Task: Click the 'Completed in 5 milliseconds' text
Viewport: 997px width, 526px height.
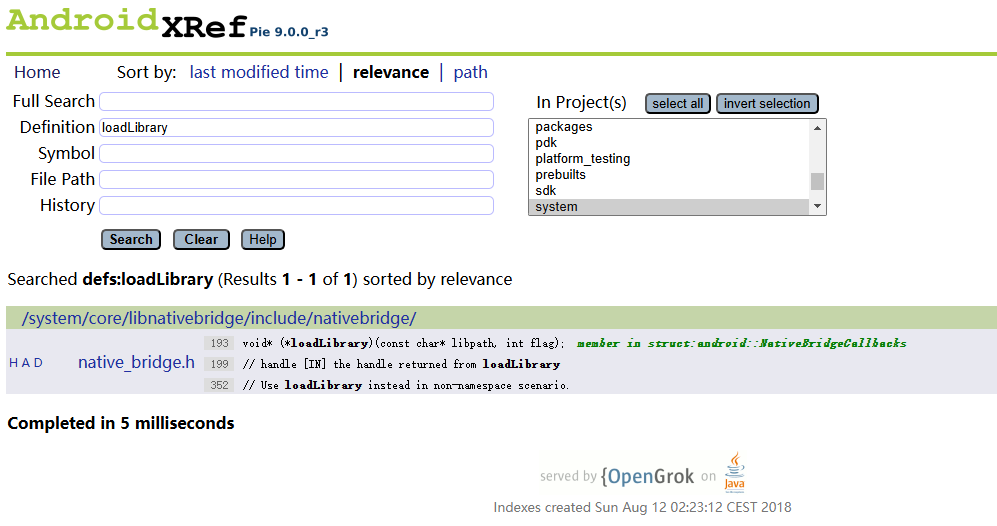Action: click(121, 424)
